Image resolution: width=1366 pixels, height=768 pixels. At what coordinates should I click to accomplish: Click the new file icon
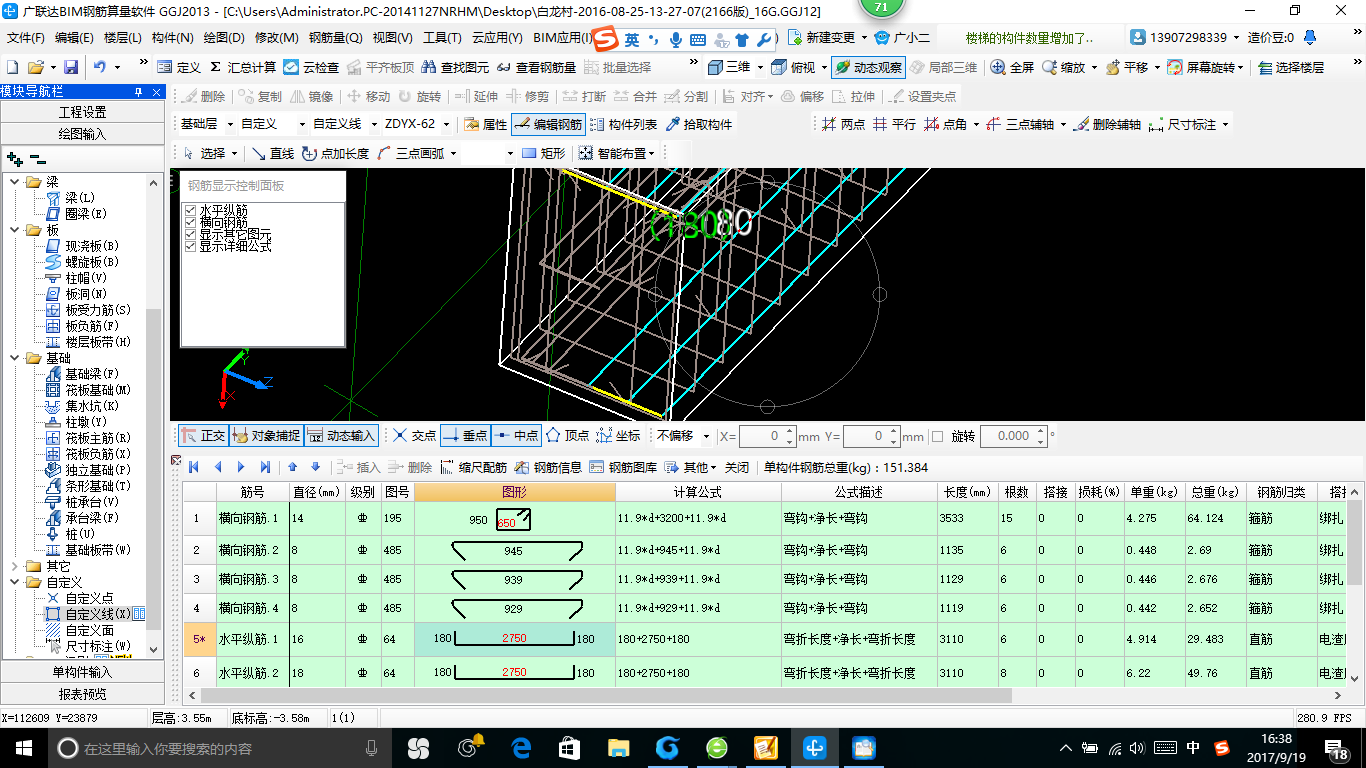(x=13, y=67)
